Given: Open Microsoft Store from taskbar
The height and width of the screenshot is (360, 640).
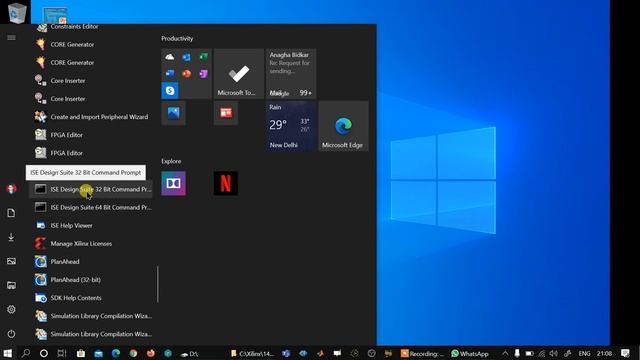Looking at the screenshot, I should click(81, 353).
